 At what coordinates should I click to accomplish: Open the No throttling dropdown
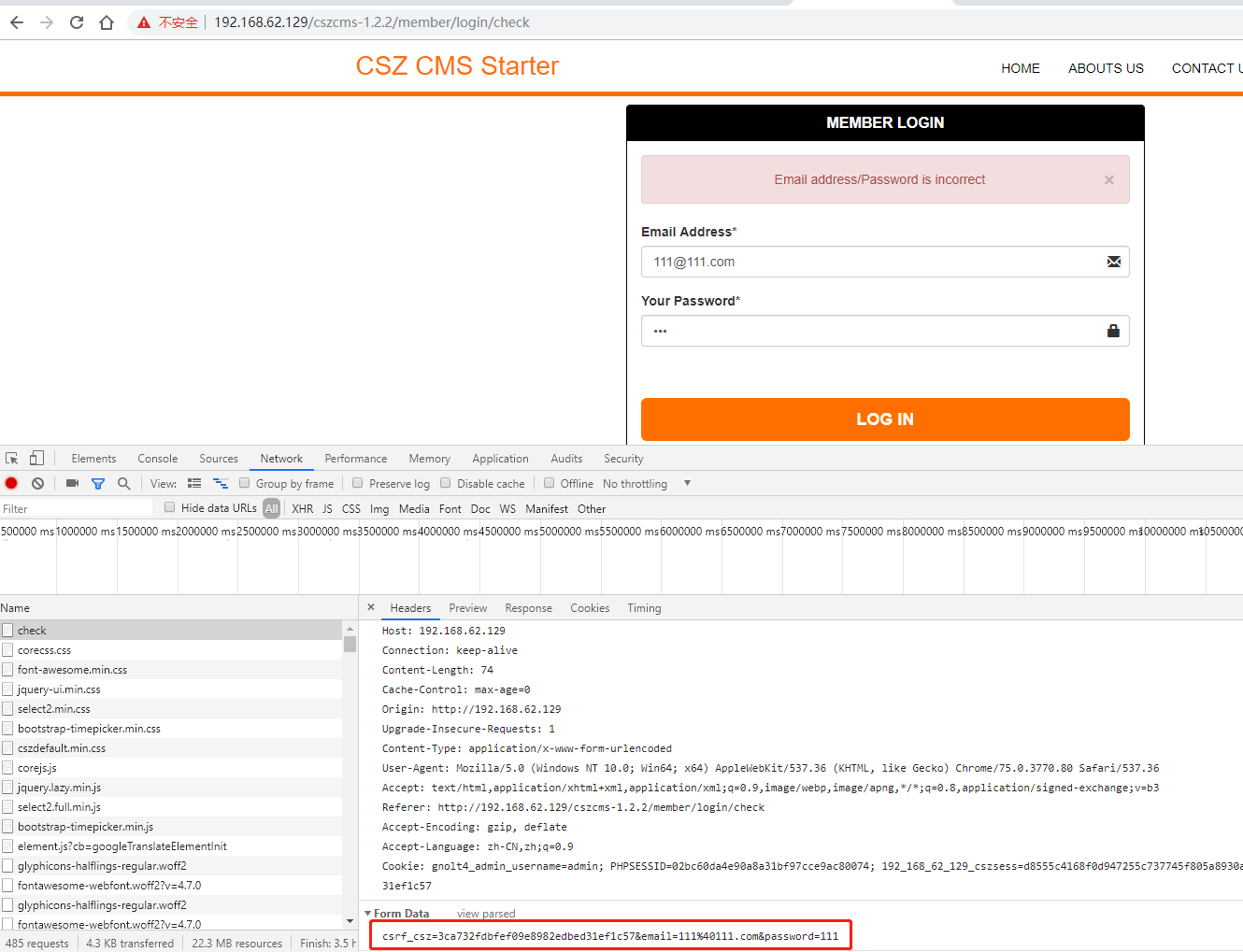point(647,484)
